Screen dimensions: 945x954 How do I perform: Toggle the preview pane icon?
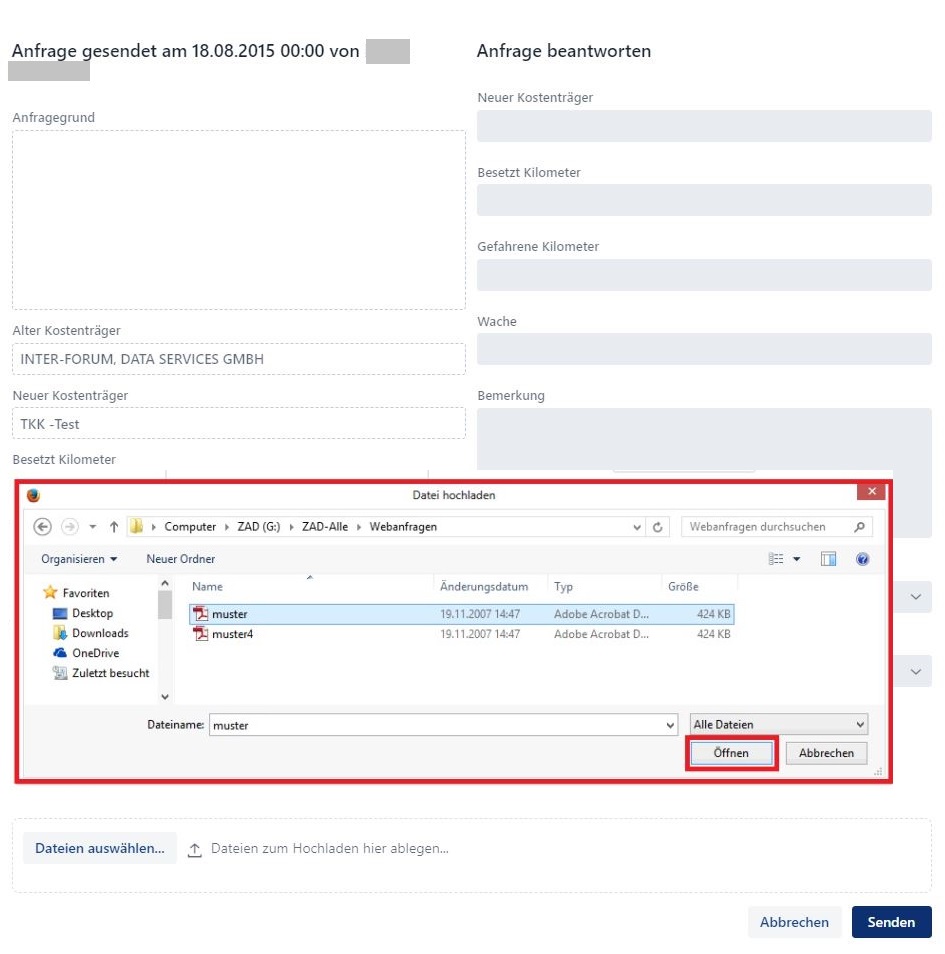[x=828, y=559]
